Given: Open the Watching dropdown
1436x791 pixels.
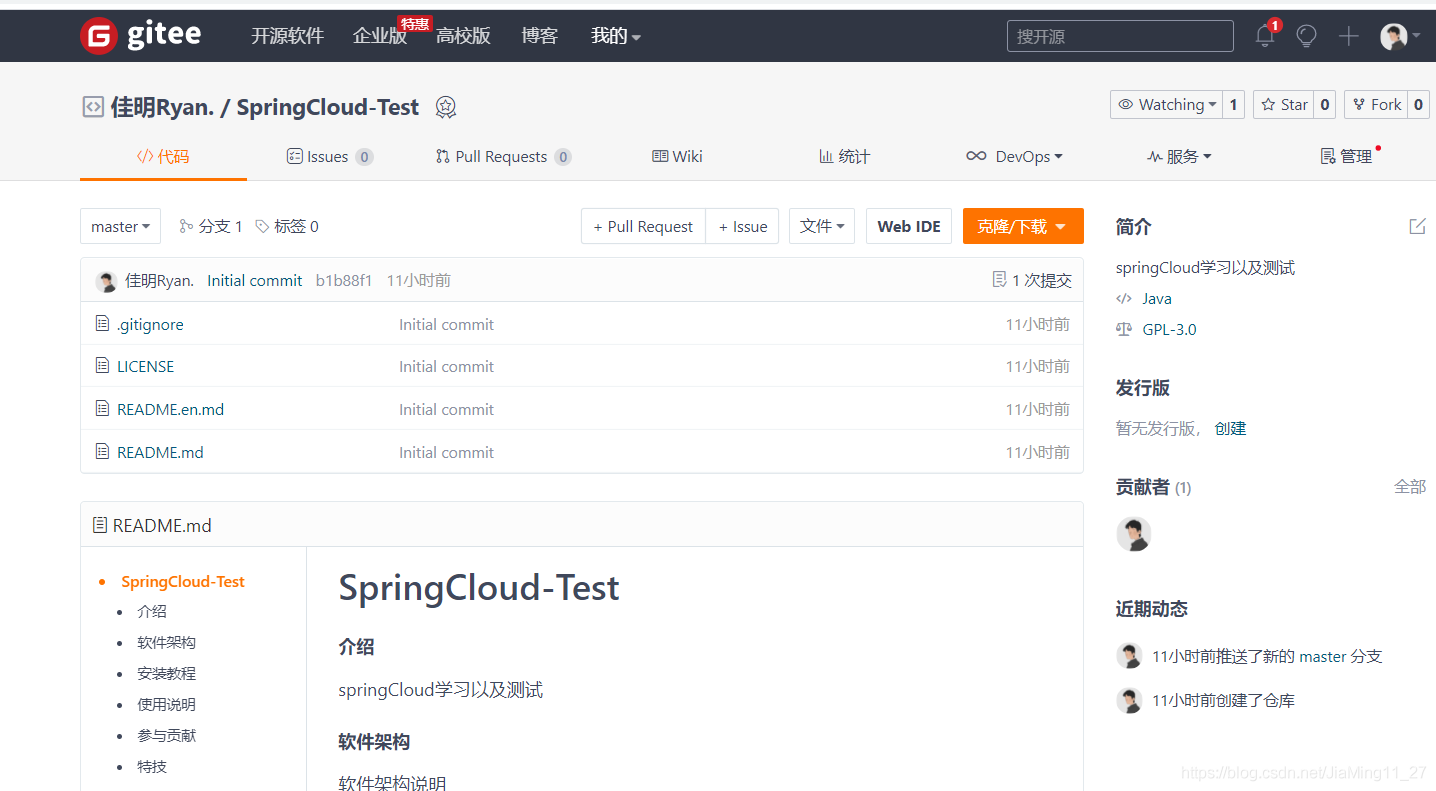Looking at the screenshot, I should [x=1166, y=104].
